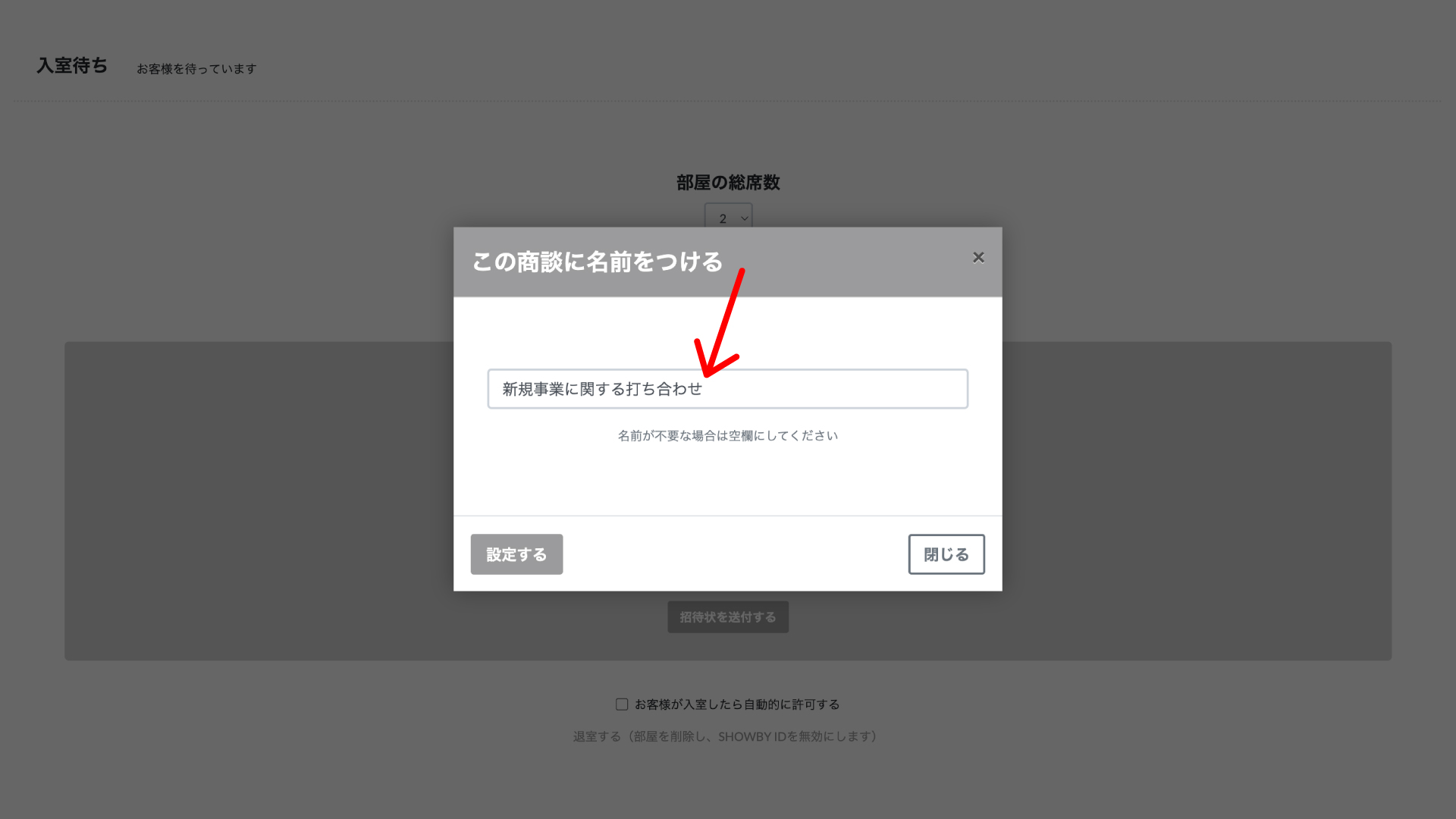This screenshot has width=1456, height=819.
Task: Click the number 2 in the seat selector
Action: tap(723, 218)
